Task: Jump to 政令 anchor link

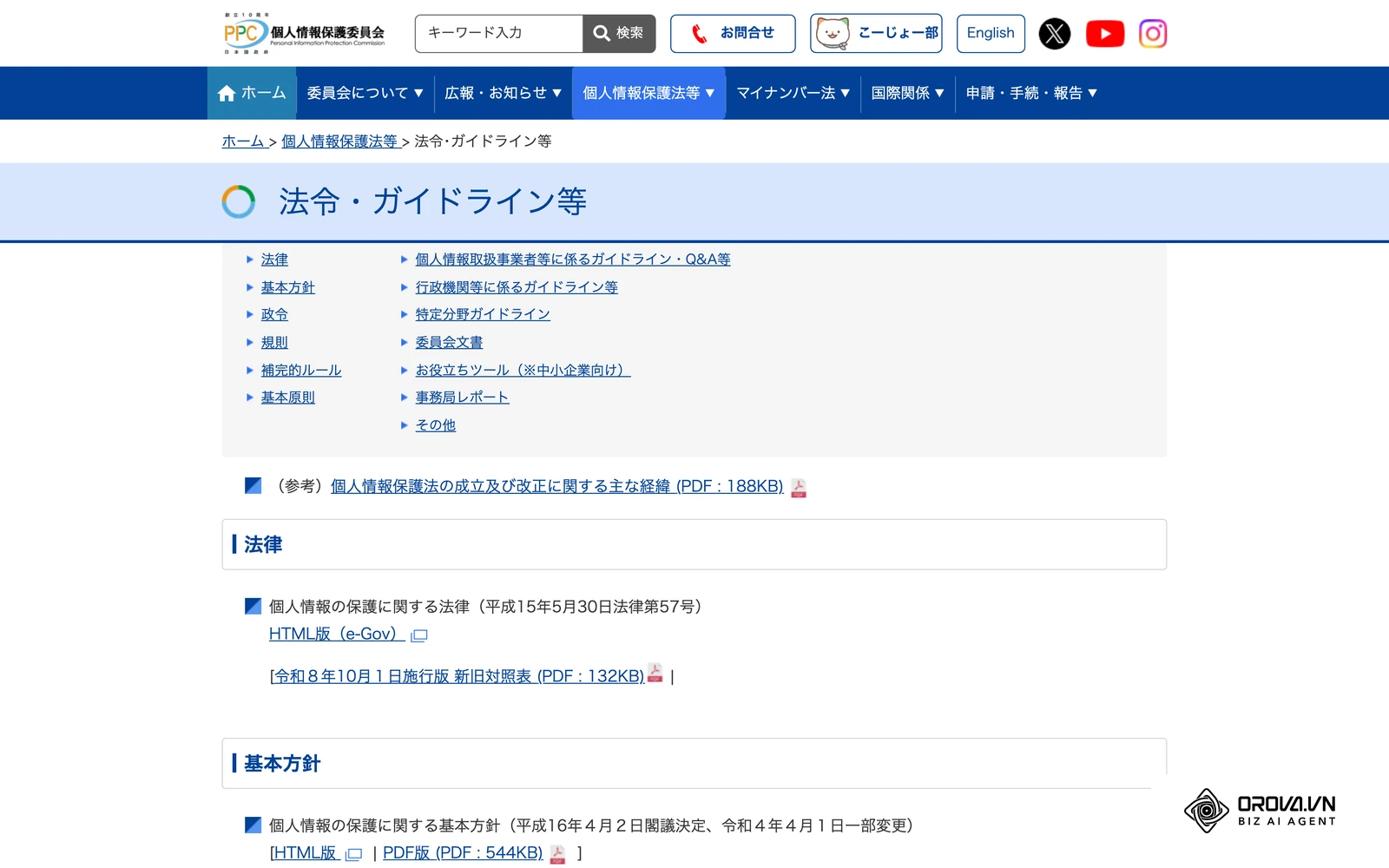Action: point(274,314)
